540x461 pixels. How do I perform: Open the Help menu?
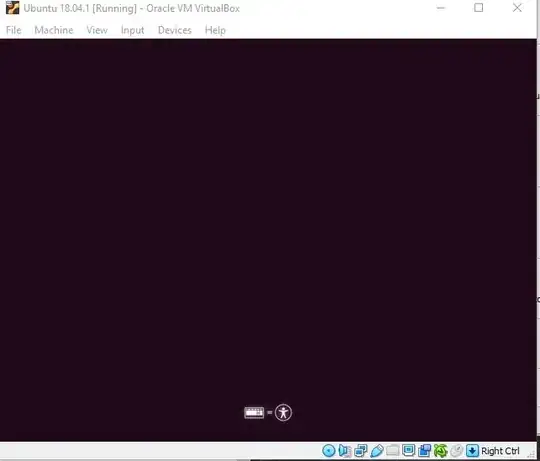[215, 30]
